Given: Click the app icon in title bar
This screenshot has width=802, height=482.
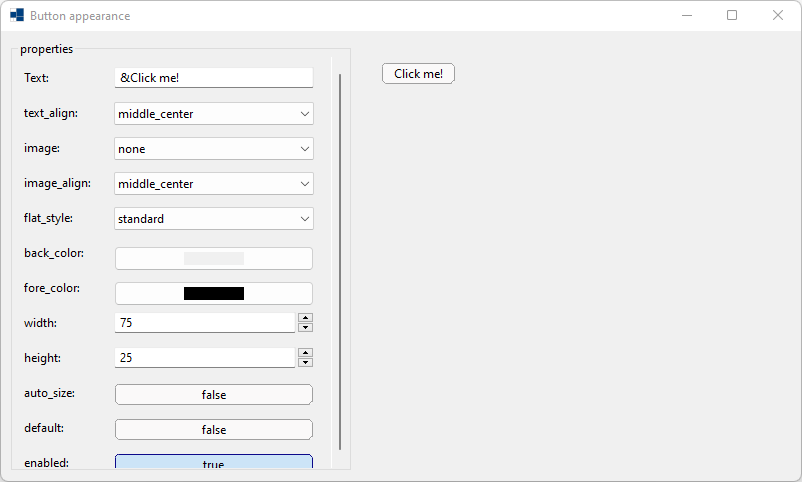Looking at the screenshot, I should pyautogui.click(x=17, y=16).
